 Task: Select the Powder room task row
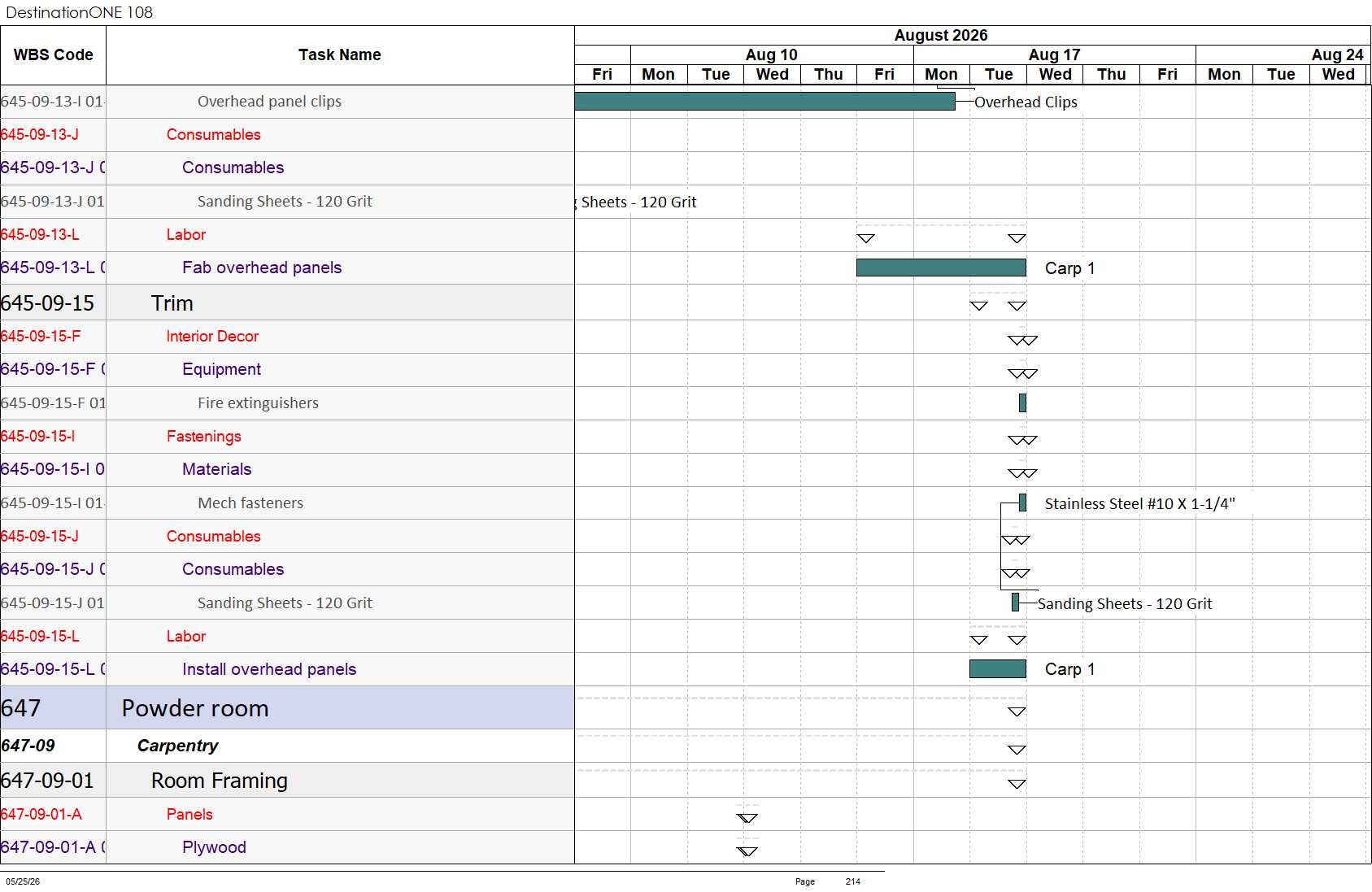point(287,707)
